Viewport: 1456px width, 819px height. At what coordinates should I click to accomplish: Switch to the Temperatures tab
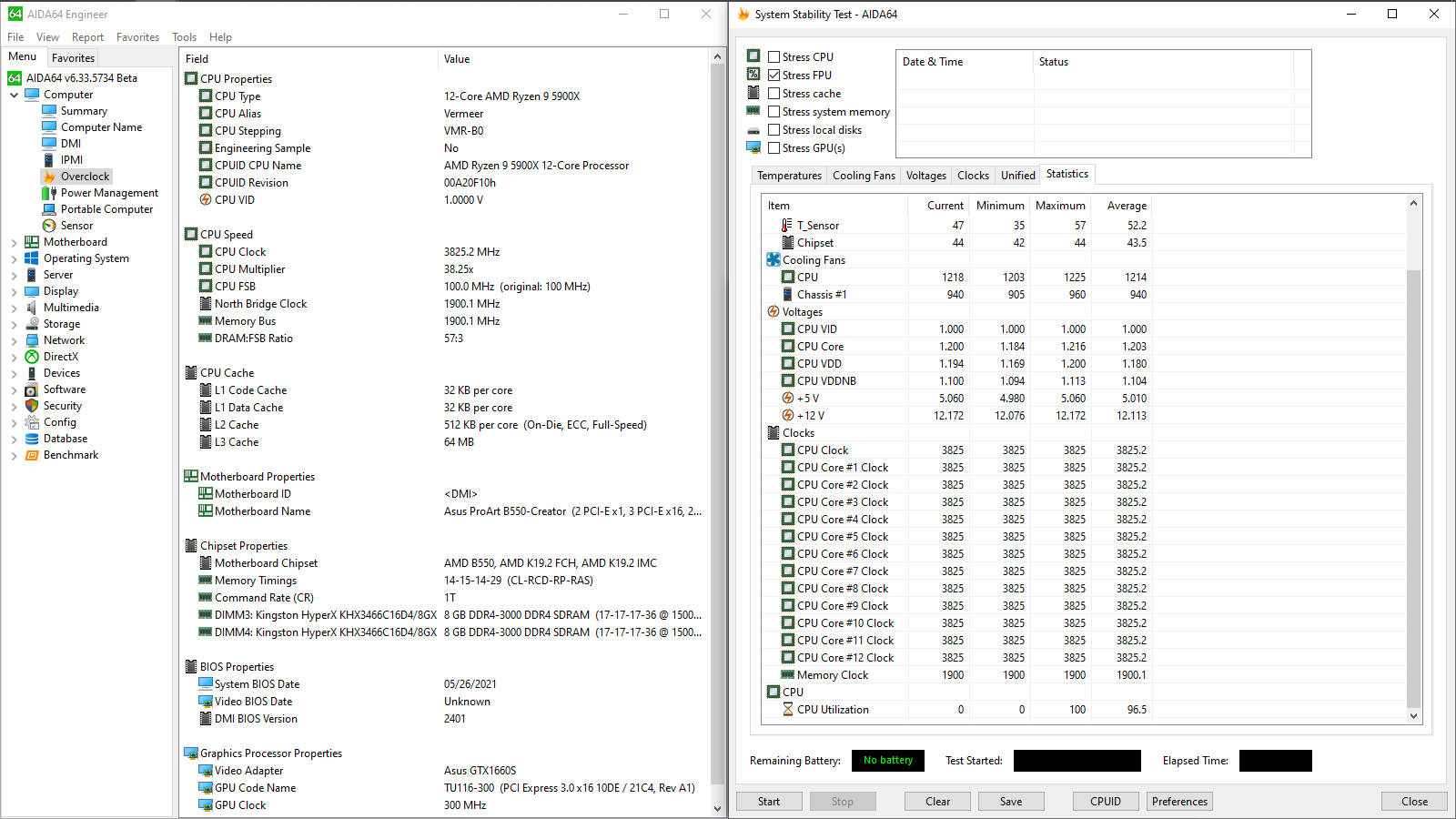tap(789, 176)
